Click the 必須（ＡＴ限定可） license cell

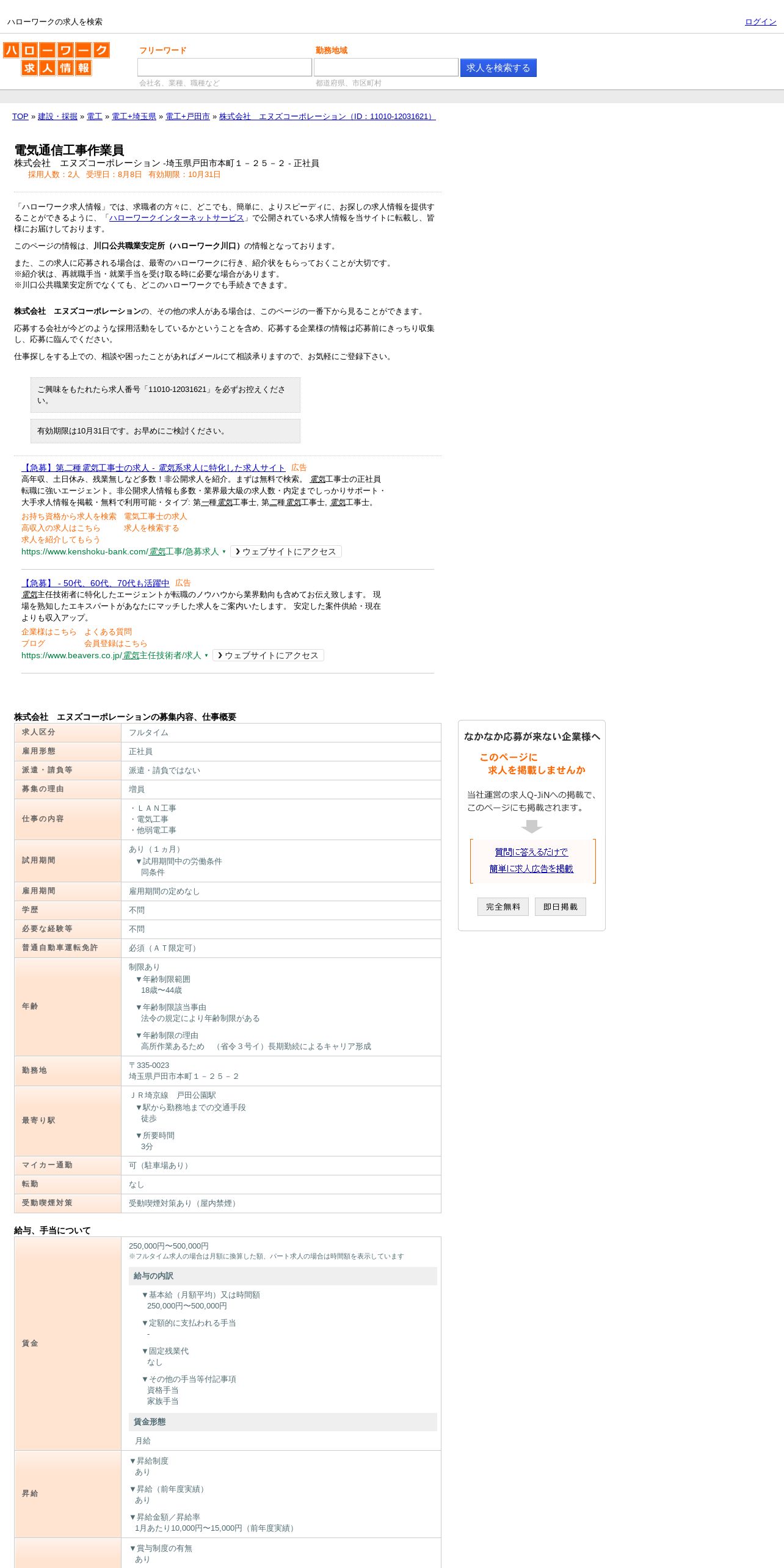coord(281,948)
